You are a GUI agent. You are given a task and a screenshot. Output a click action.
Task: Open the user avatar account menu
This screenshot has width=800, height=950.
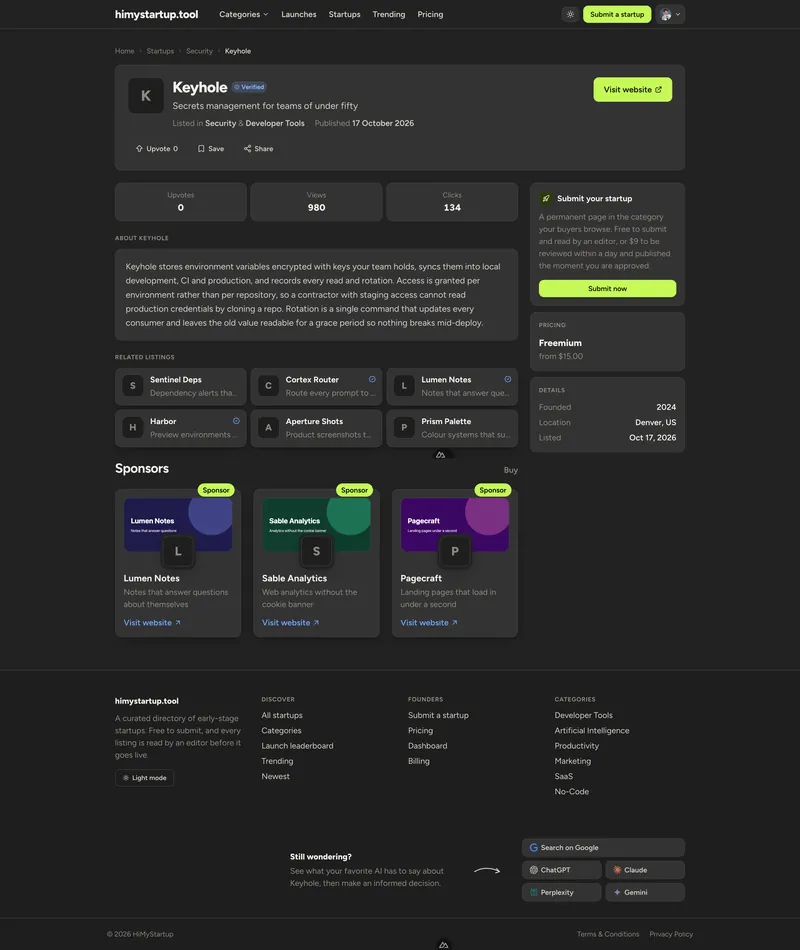pos(670,15)
